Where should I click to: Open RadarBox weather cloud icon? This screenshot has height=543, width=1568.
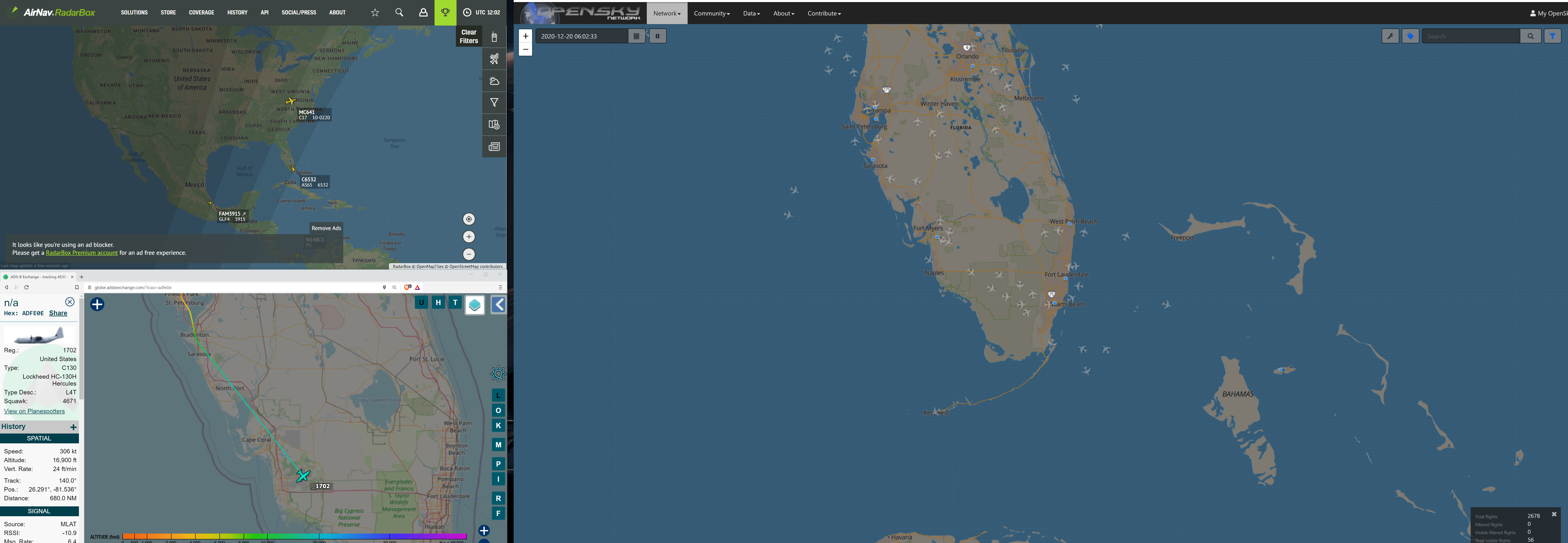(494, 81)
